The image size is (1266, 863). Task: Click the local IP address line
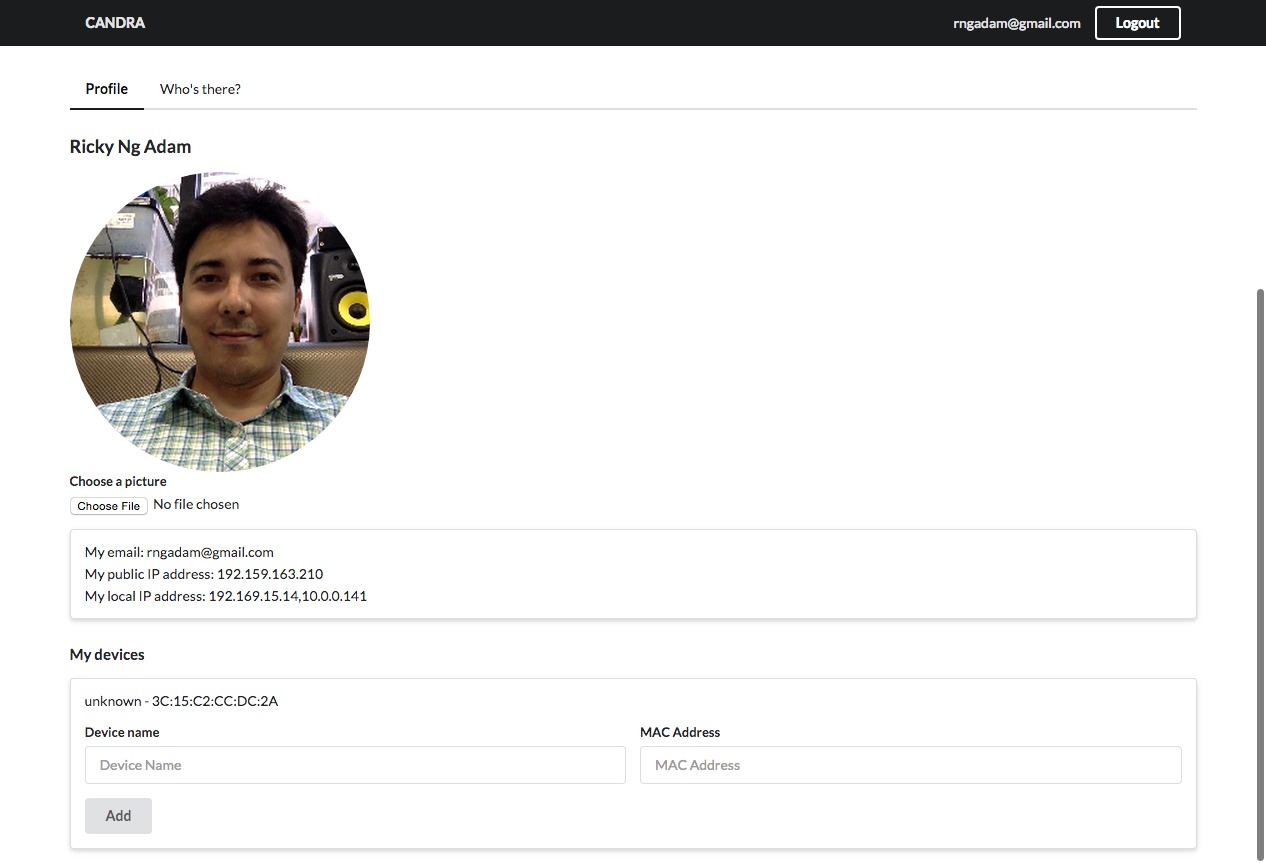point(226,596)
